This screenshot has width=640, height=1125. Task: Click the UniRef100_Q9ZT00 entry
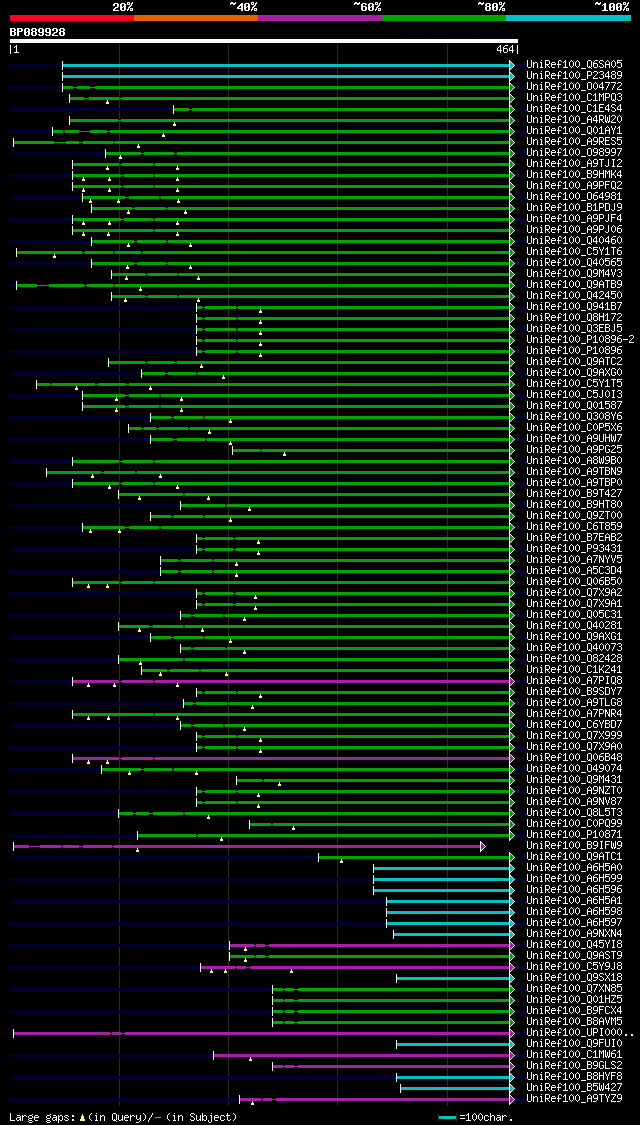(574, 515)
